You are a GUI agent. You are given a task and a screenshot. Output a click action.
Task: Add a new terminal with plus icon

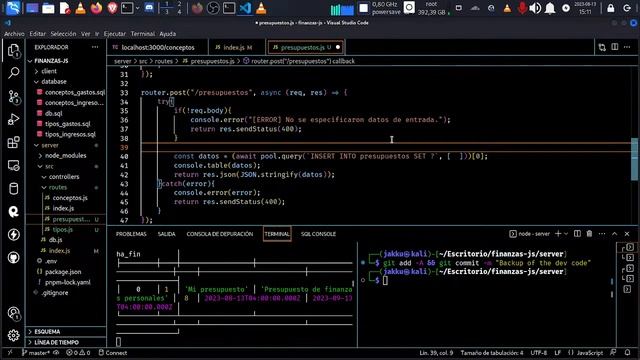(558, 233)
